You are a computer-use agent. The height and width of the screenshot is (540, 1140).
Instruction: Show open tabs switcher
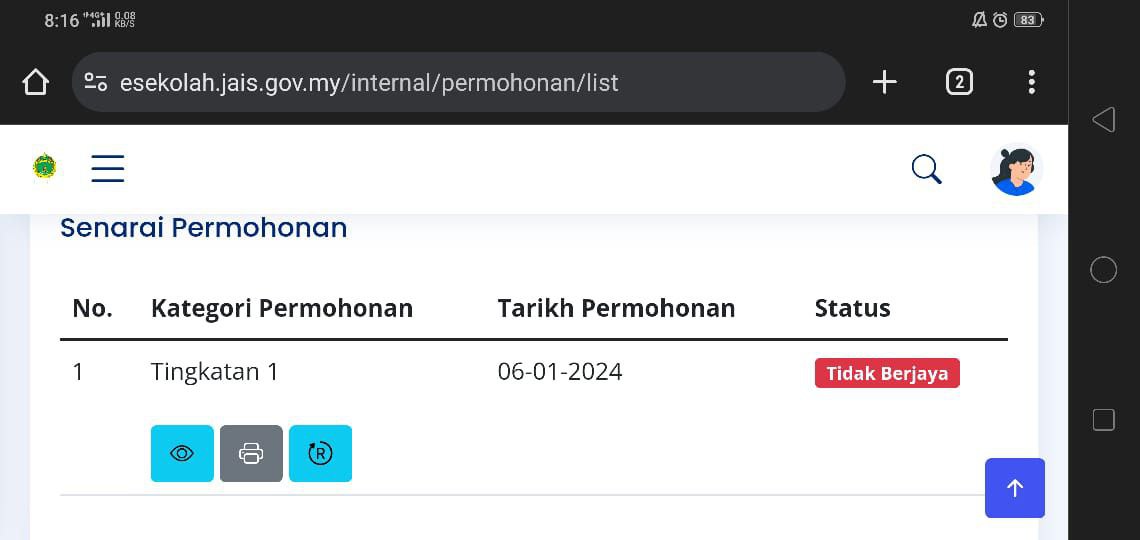click(x=959, y=82)
